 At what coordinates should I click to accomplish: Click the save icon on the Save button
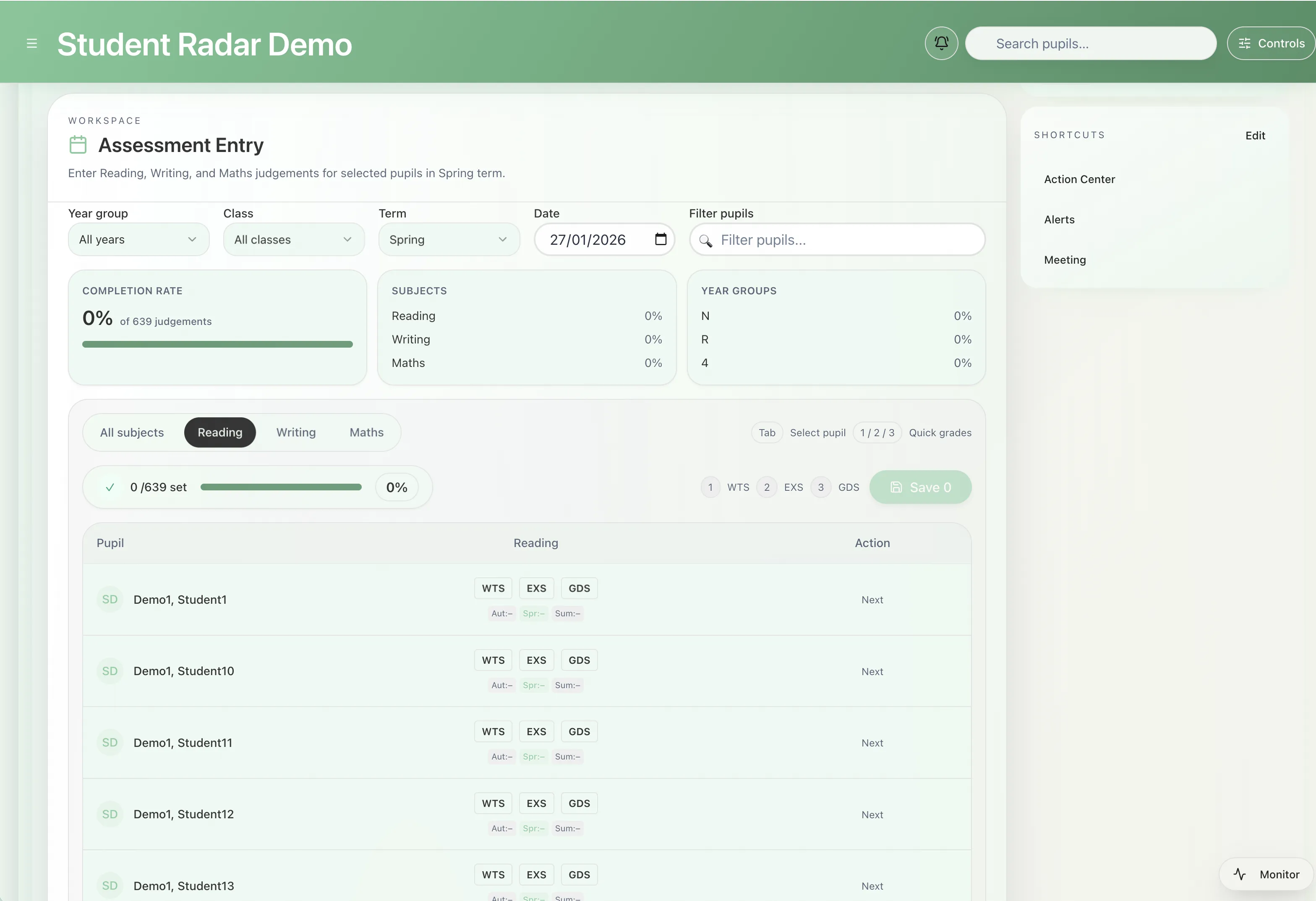pyautogui.click(x=896, y=487)
